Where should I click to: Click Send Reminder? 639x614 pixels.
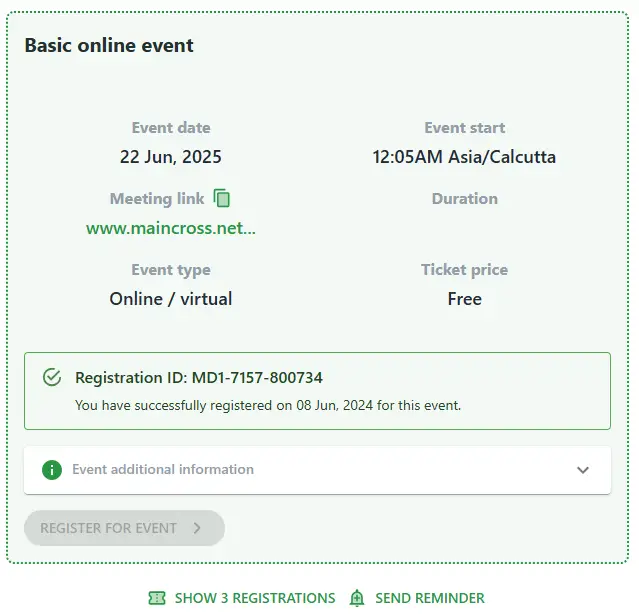point(430,598)
